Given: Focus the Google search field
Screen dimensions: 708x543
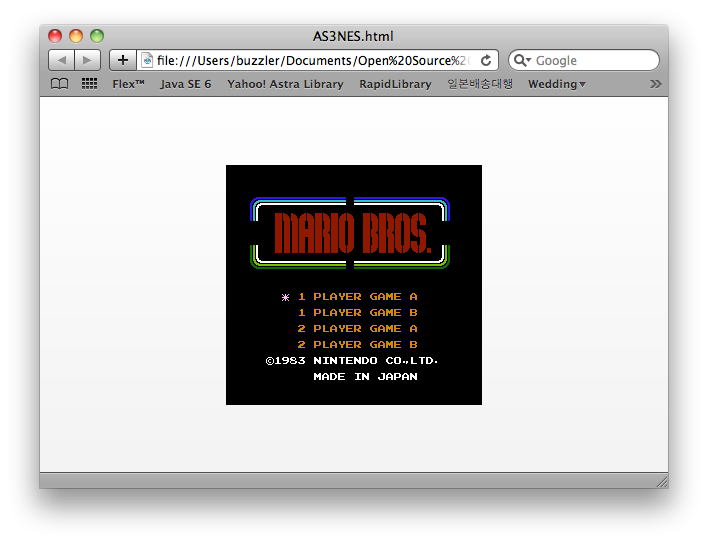Looking at the screenshot, I should click(584, 60).
